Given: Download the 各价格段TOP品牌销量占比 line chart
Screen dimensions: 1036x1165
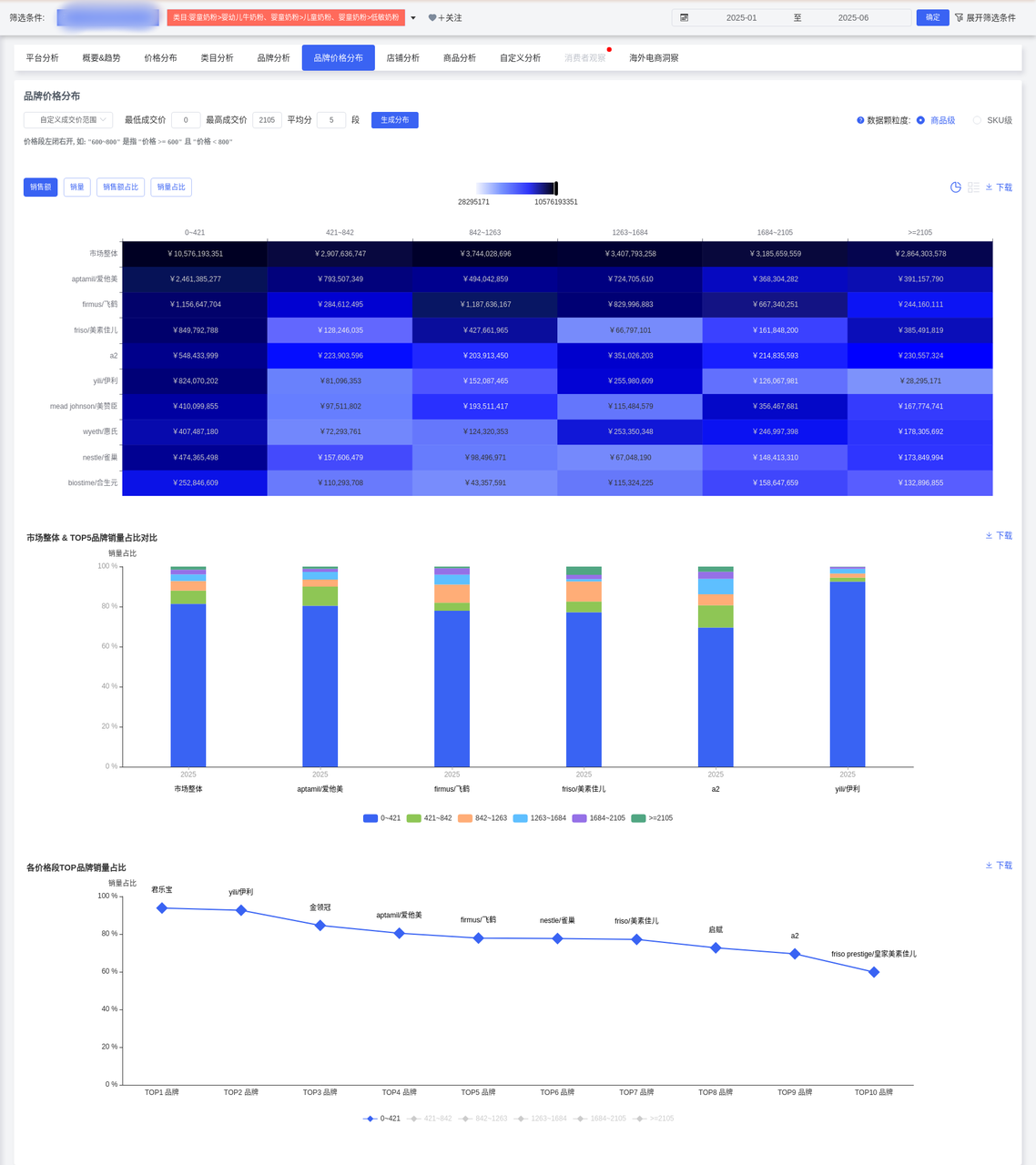Looking at the screenshot, I should click(999, 866).
